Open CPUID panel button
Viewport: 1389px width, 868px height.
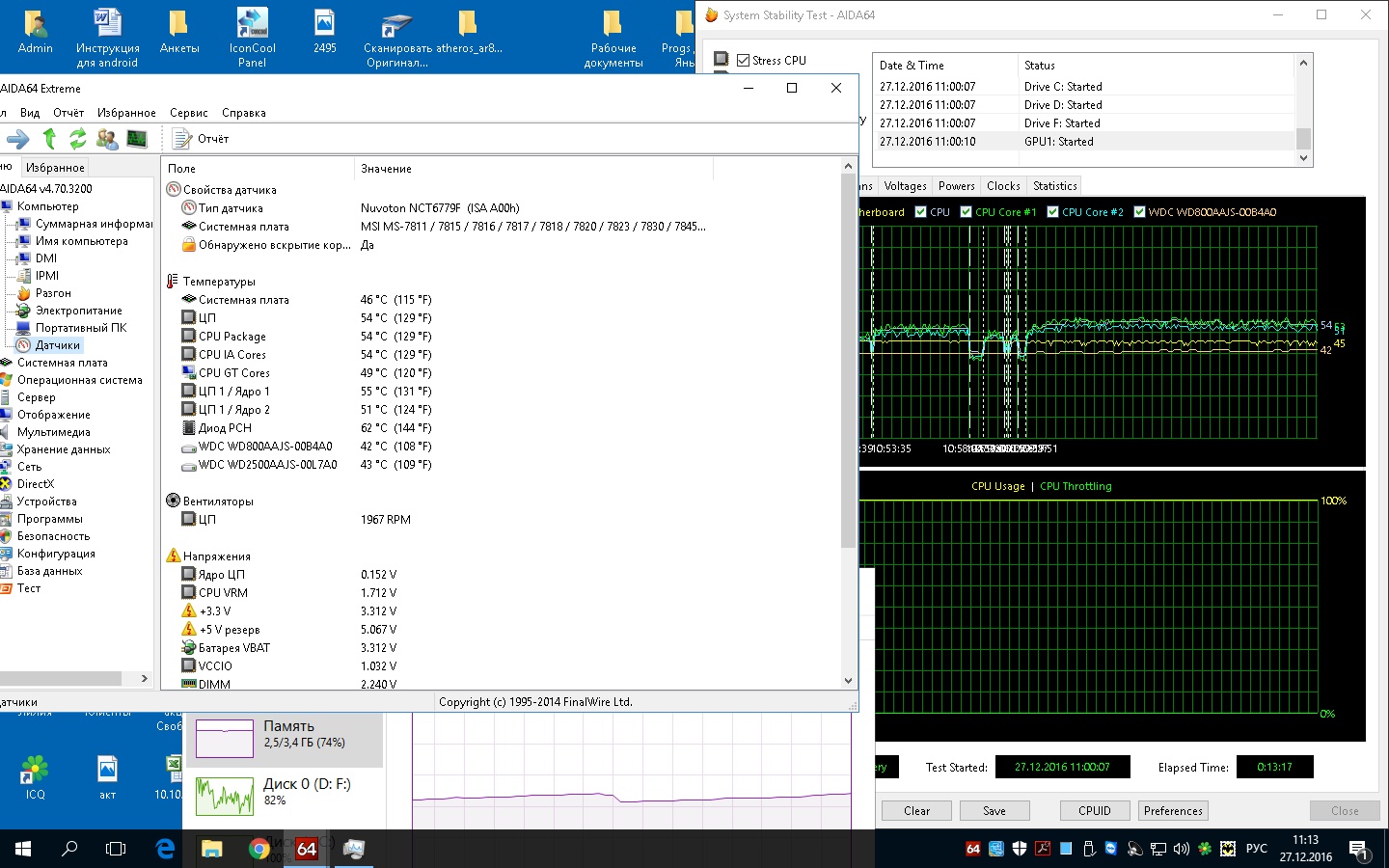pos(1095,811)
